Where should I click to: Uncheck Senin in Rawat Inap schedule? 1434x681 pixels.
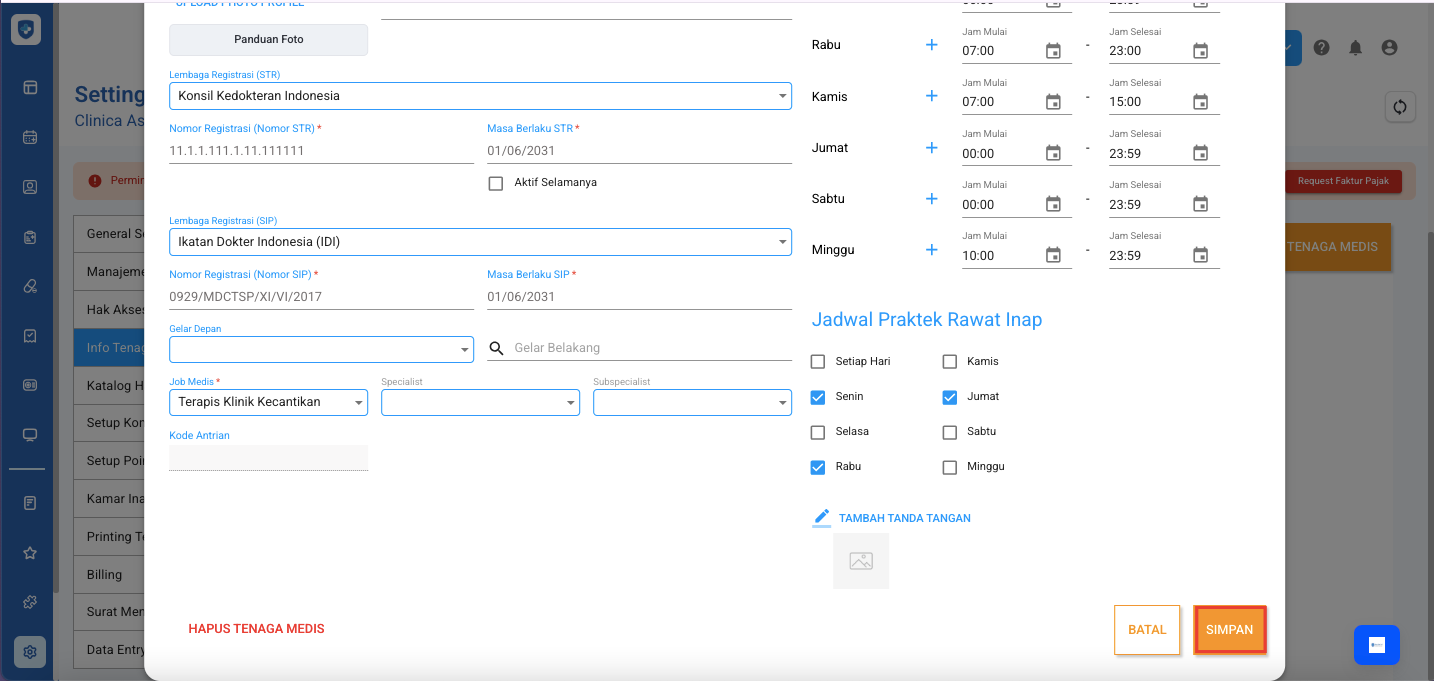[x=818, y=397]
